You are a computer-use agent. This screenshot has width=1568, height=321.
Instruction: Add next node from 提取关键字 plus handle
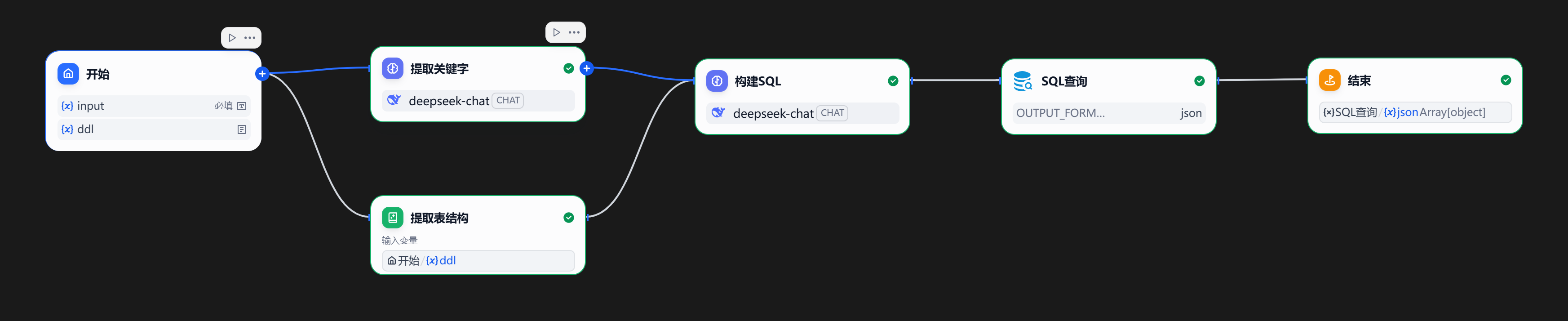point(587,68)
